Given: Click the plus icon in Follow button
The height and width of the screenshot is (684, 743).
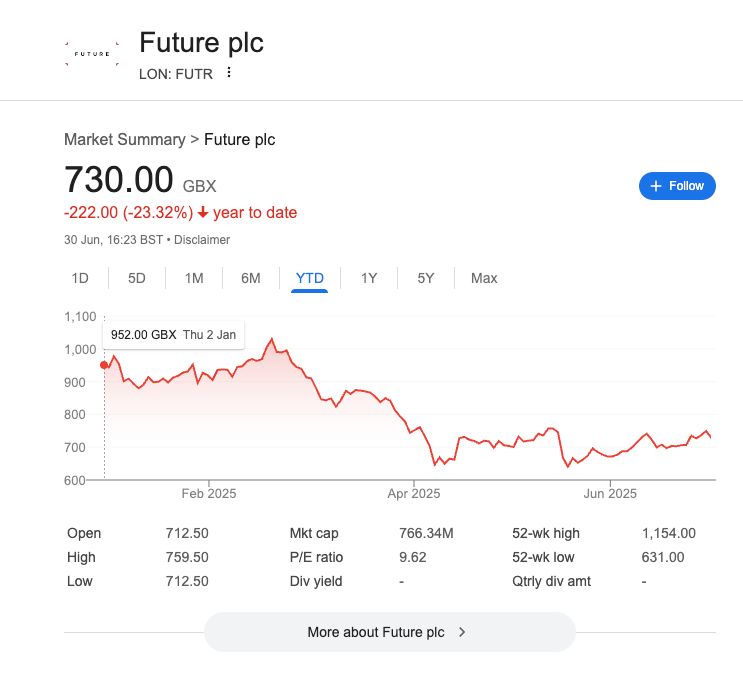Looking at the screenshot, I should (x=656, y=186).
